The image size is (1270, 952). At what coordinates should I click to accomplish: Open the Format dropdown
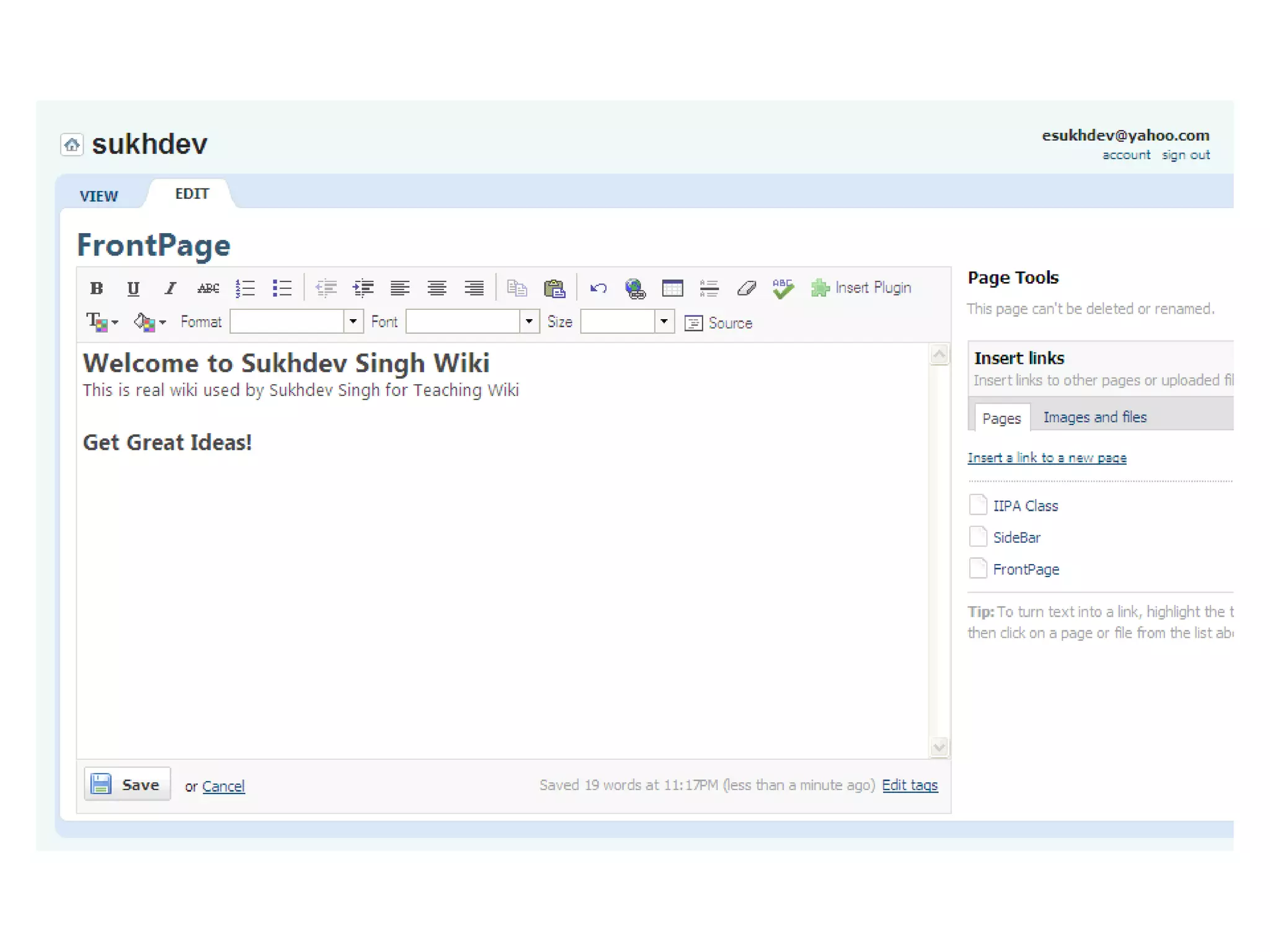(x=353, y=322)
